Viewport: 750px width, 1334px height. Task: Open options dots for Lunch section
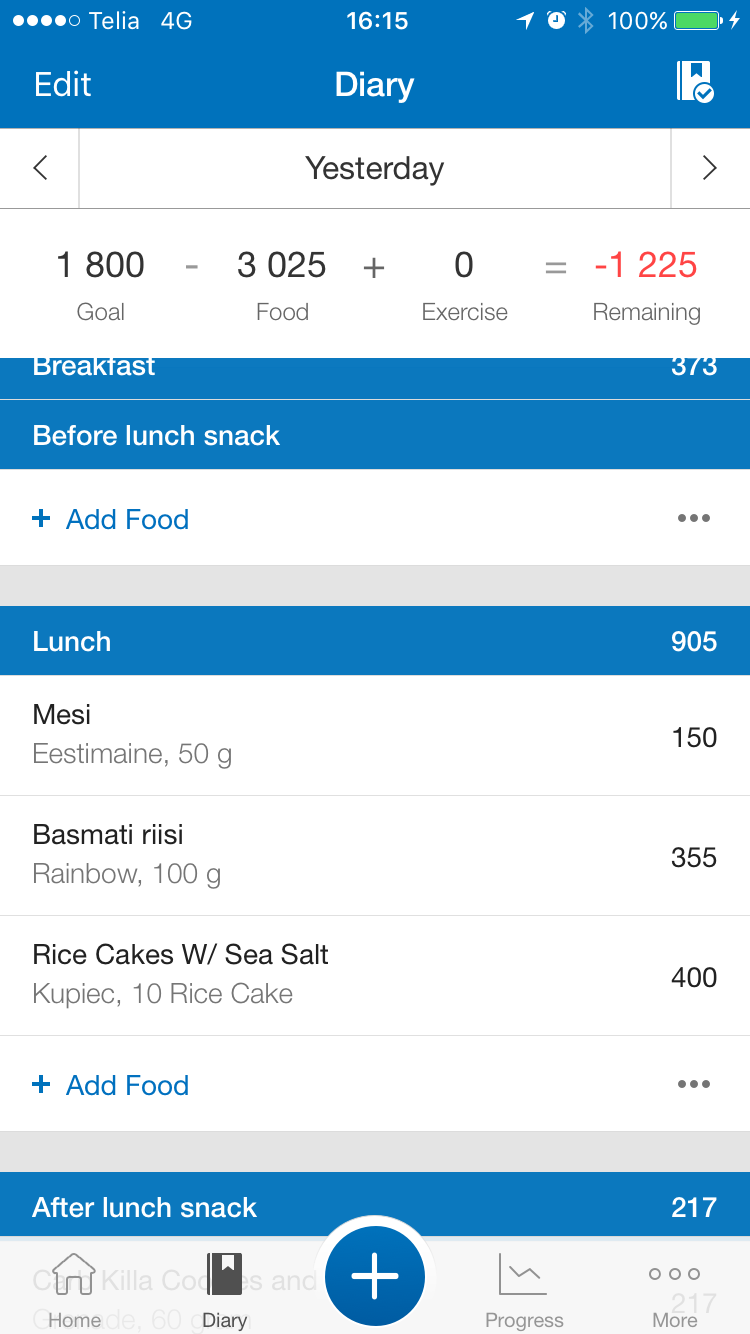coord(693,1084)
